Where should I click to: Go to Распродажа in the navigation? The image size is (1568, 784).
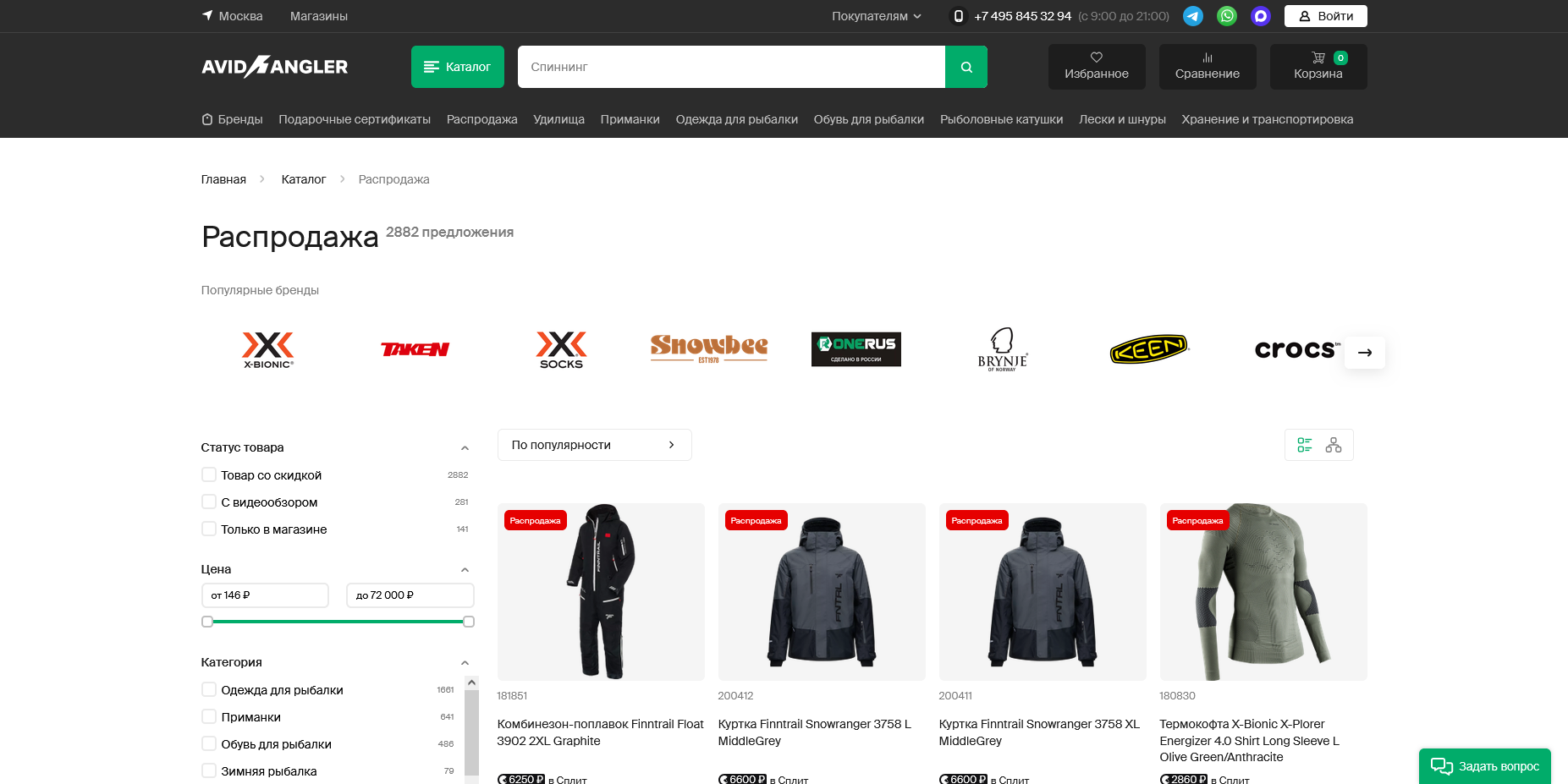482,119
